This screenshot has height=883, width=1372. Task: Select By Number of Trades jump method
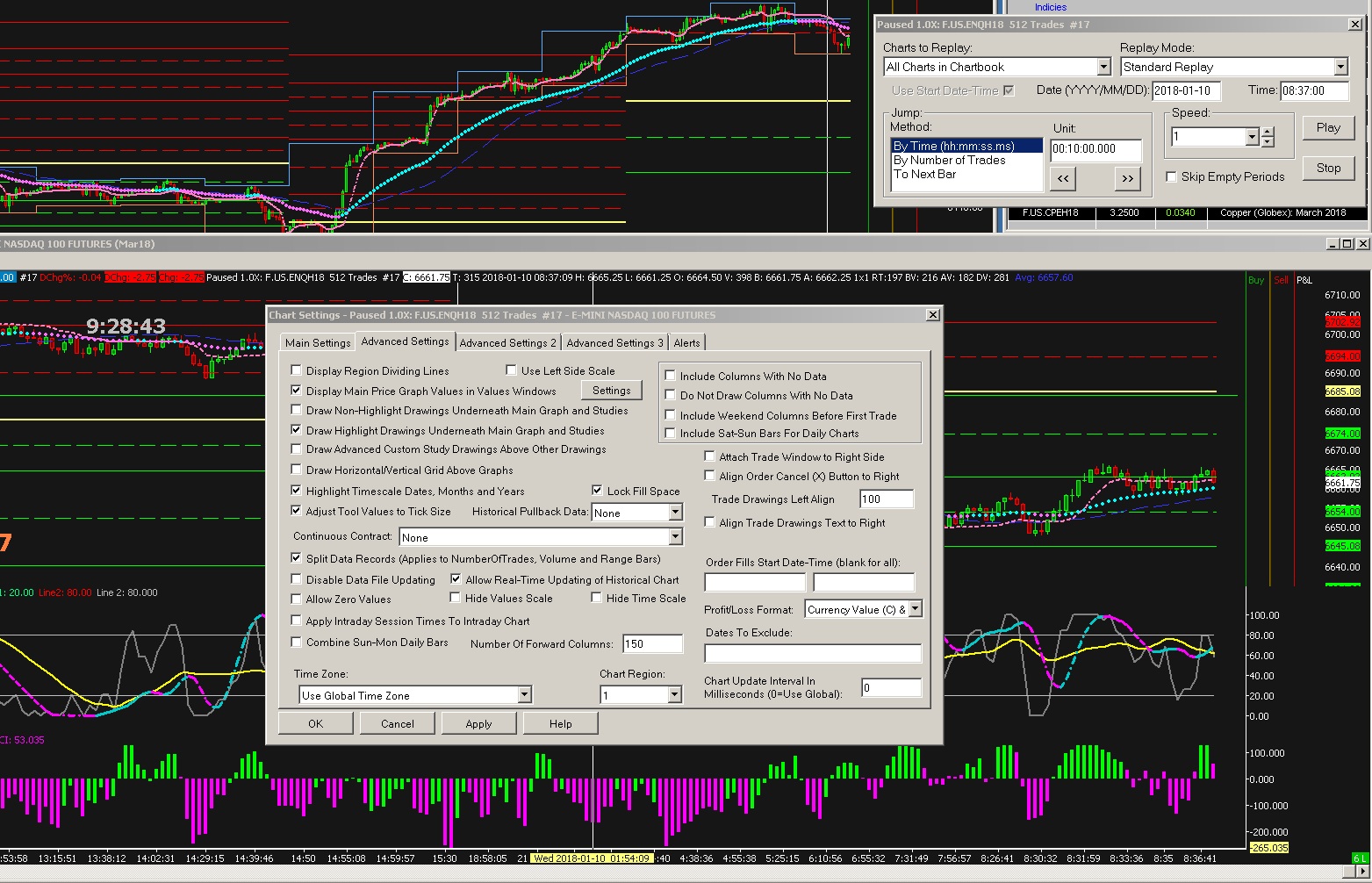tap(949, 160)
